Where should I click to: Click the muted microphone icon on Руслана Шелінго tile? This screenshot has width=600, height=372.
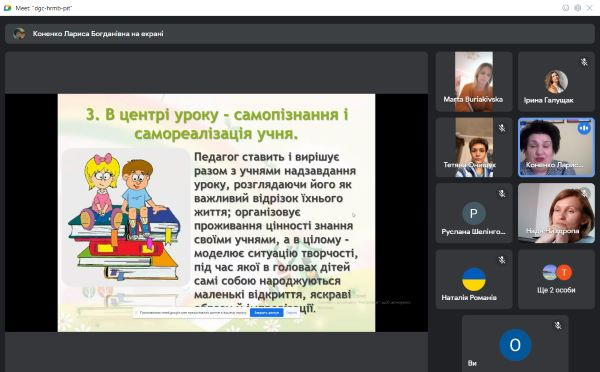tap(502, 194)
